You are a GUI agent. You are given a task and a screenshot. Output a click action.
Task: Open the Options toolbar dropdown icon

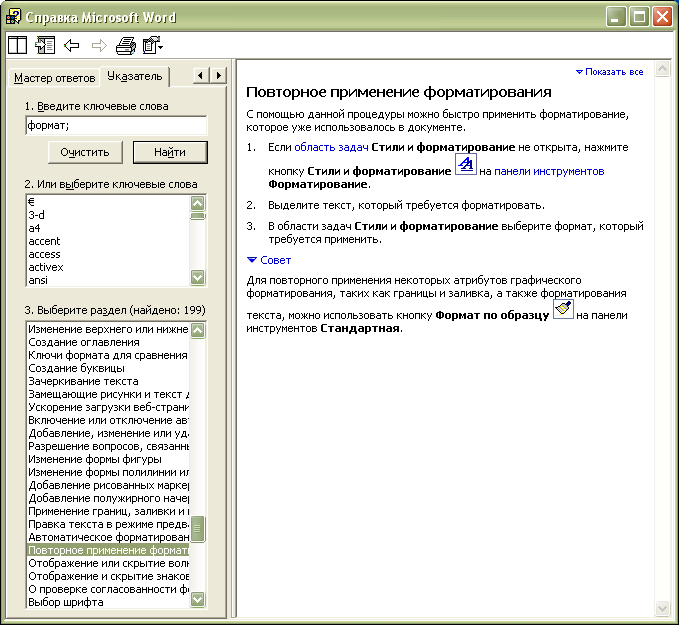click(153, 45)
